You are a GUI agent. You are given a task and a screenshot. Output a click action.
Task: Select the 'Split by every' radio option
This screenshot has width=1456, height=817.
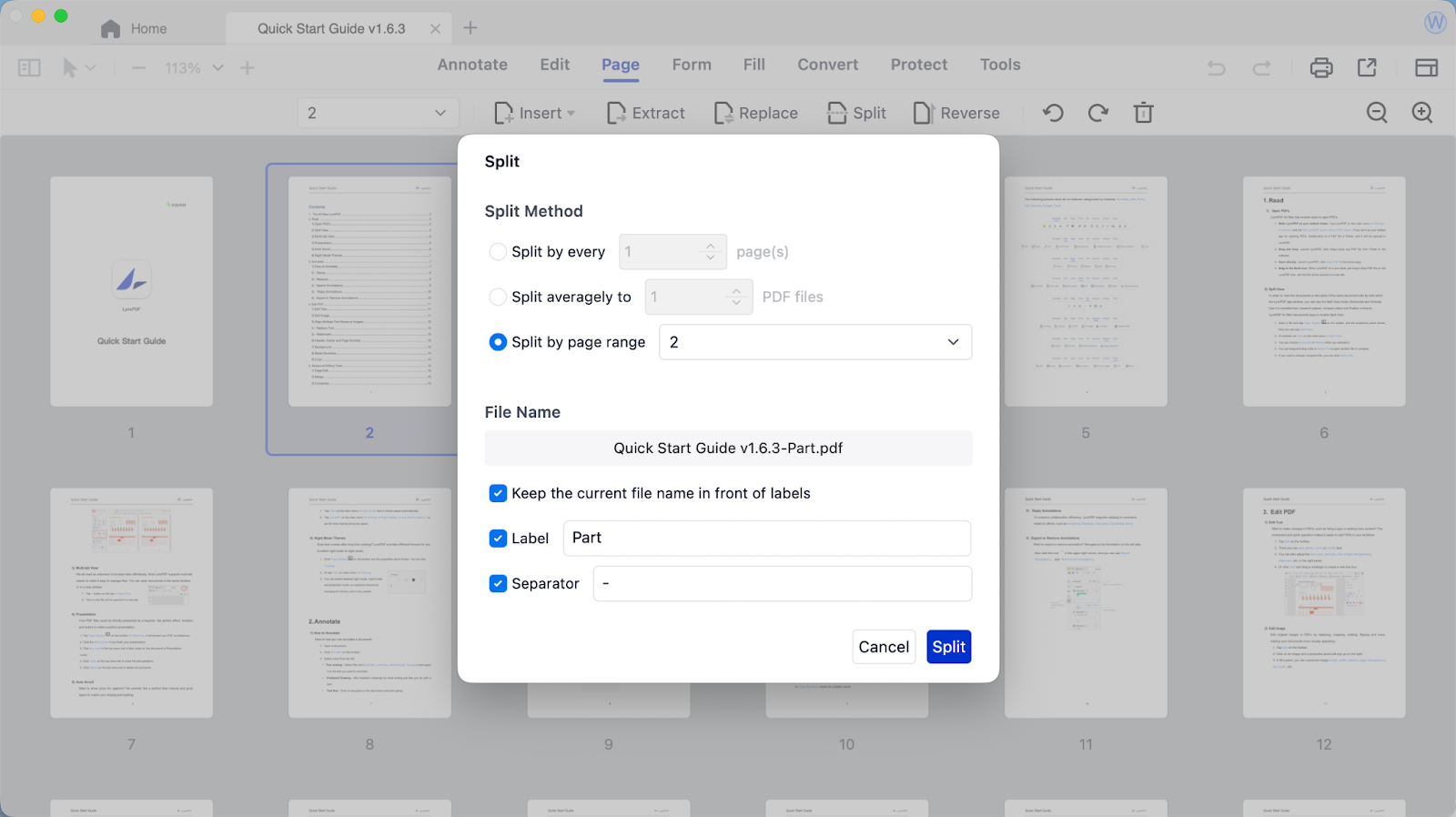click(498, 252)
